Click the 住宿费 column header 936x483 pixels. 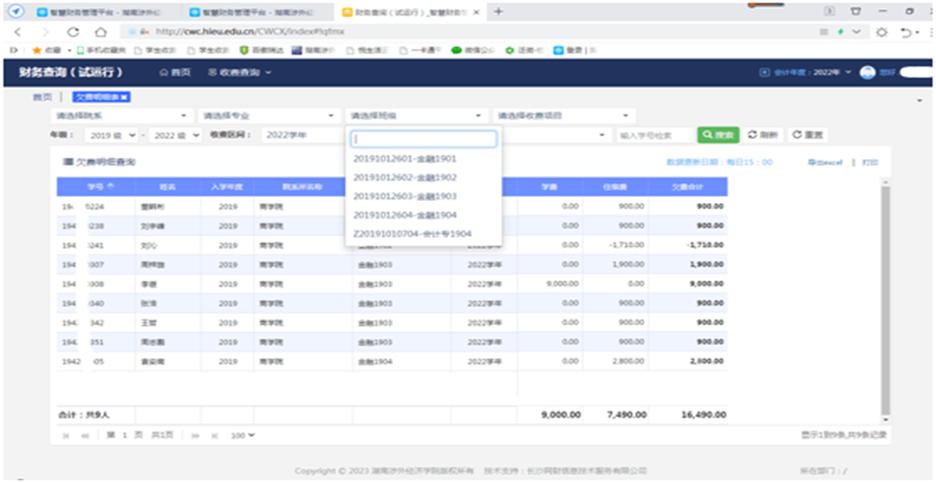coord(615,187)
